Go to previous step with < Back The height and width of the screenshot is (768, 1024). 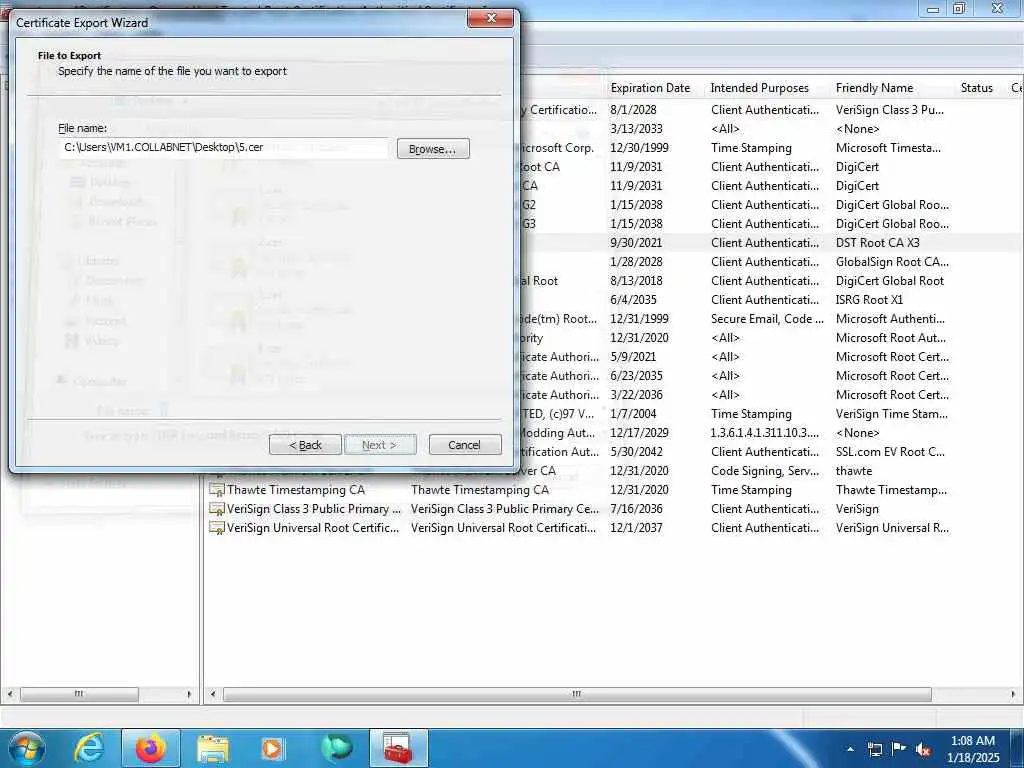coord(305,445)
